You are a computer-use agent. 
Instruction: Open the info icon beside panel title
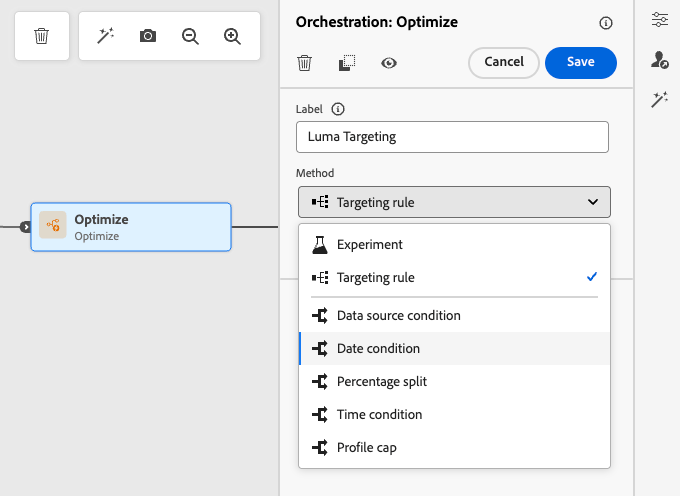tap(605, 23)
